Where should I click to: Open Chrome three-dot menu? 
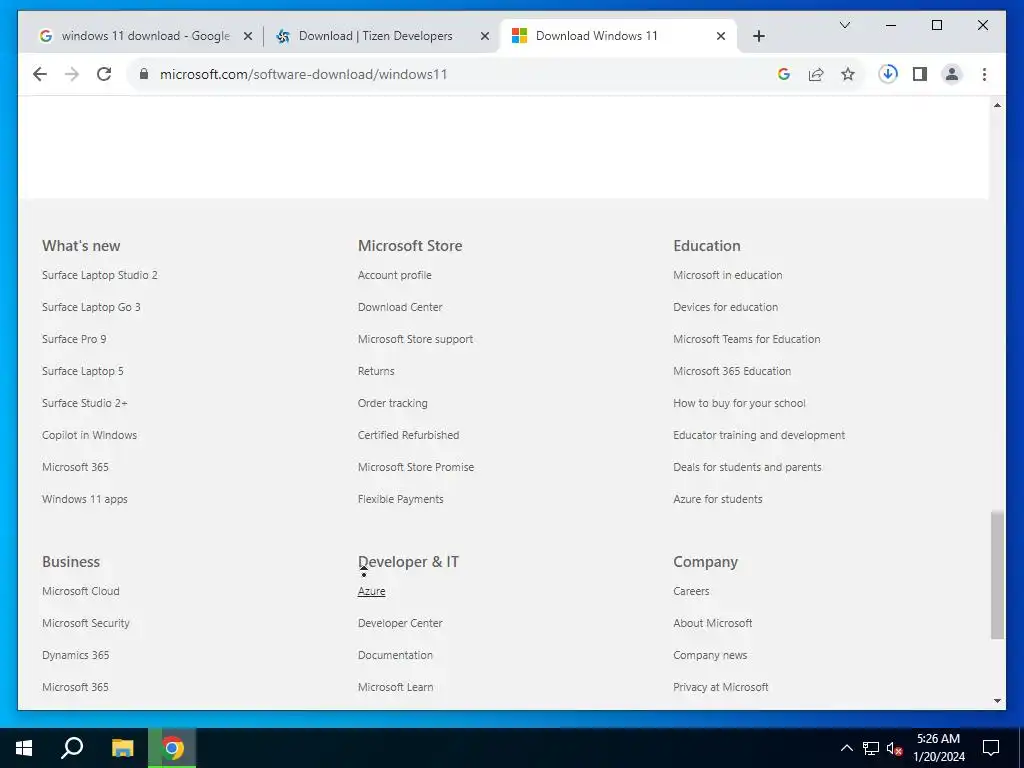984,74
